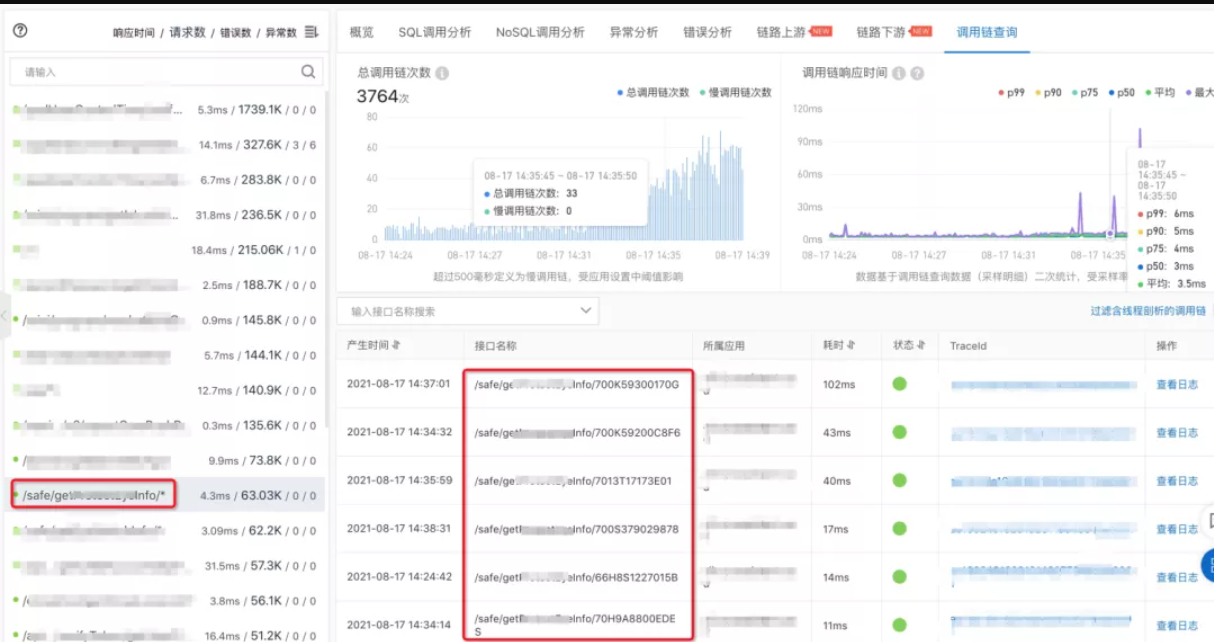The width and height of the screenshot is (1214, 642).
Task: Open TraceId link in the 14:37:01 row
Action: pos(1043,384)
